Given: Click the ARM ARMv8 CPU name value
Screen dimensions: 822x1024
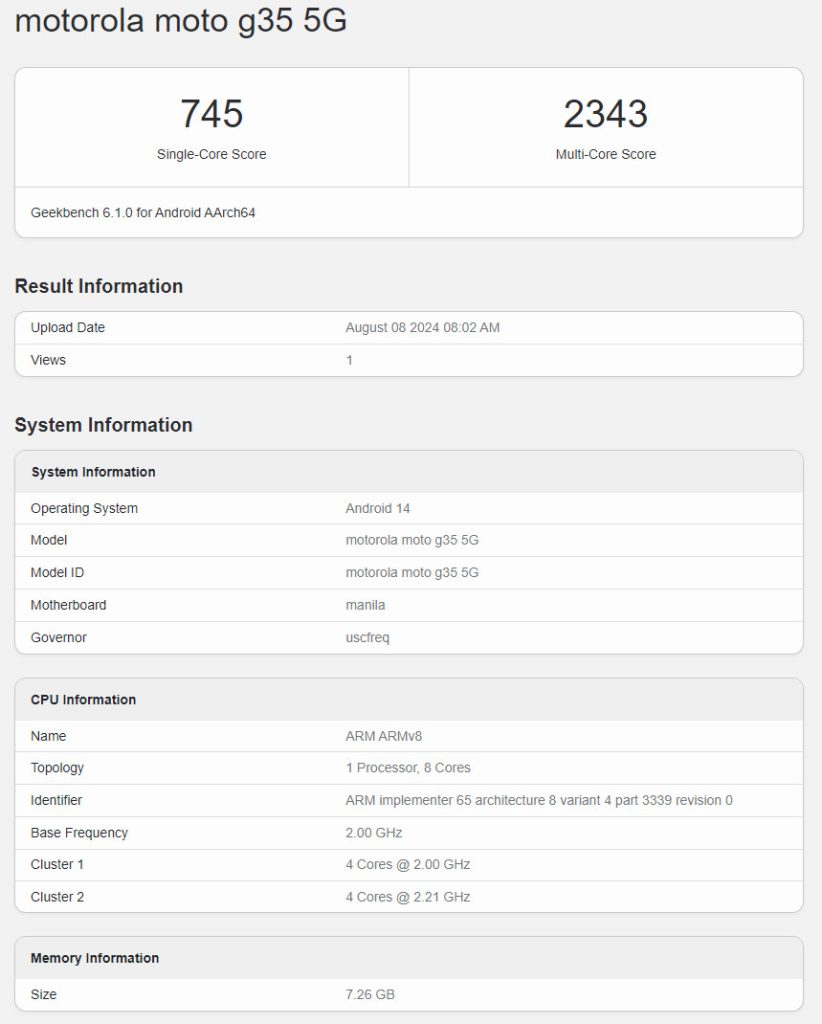Looking at the screenshot, I should point(383,736).
